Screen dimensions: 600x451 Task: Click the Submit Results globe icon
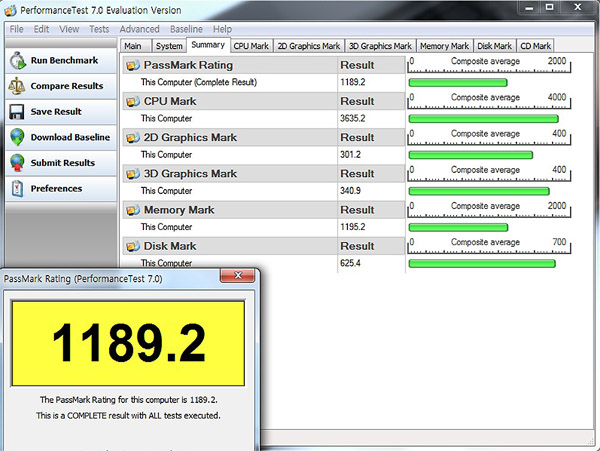(x=18, y=163)
